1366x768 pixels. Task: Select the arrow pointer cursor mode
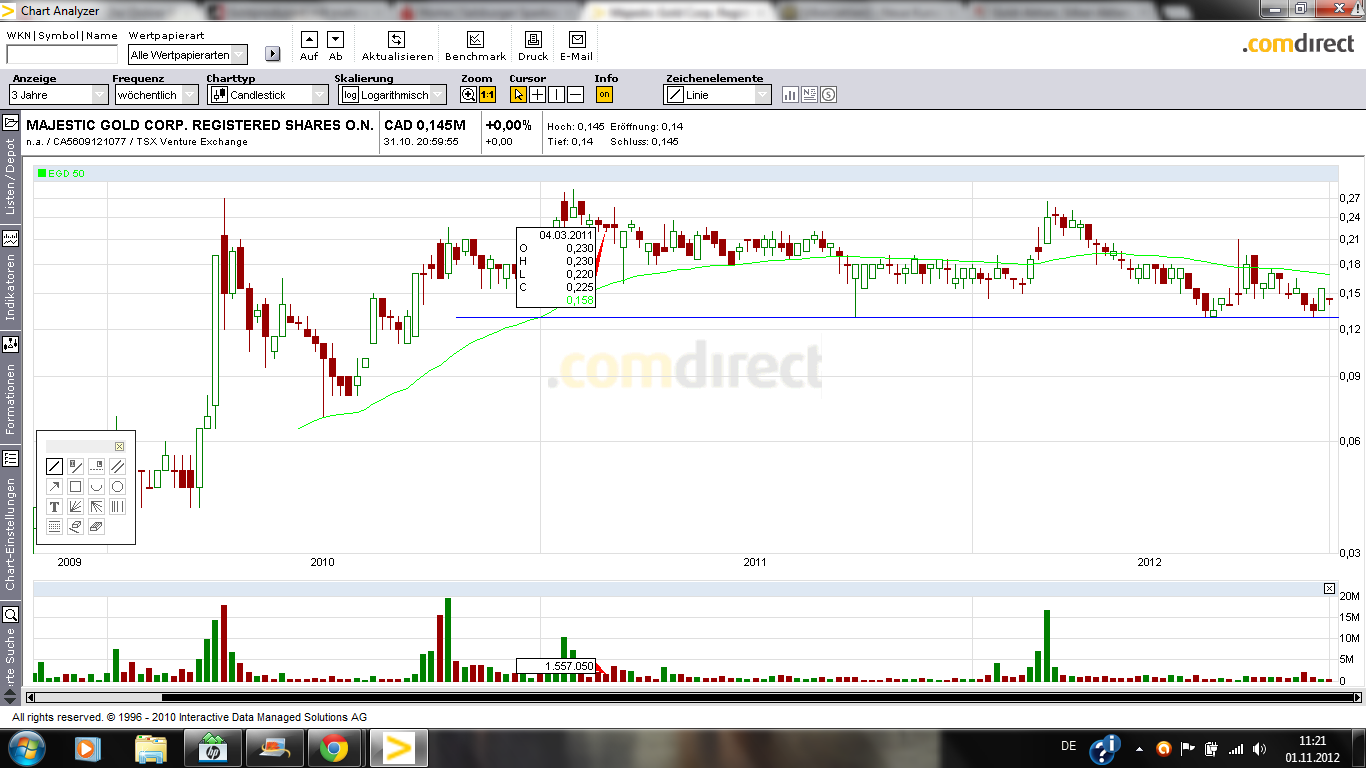[x=518, y=95]
